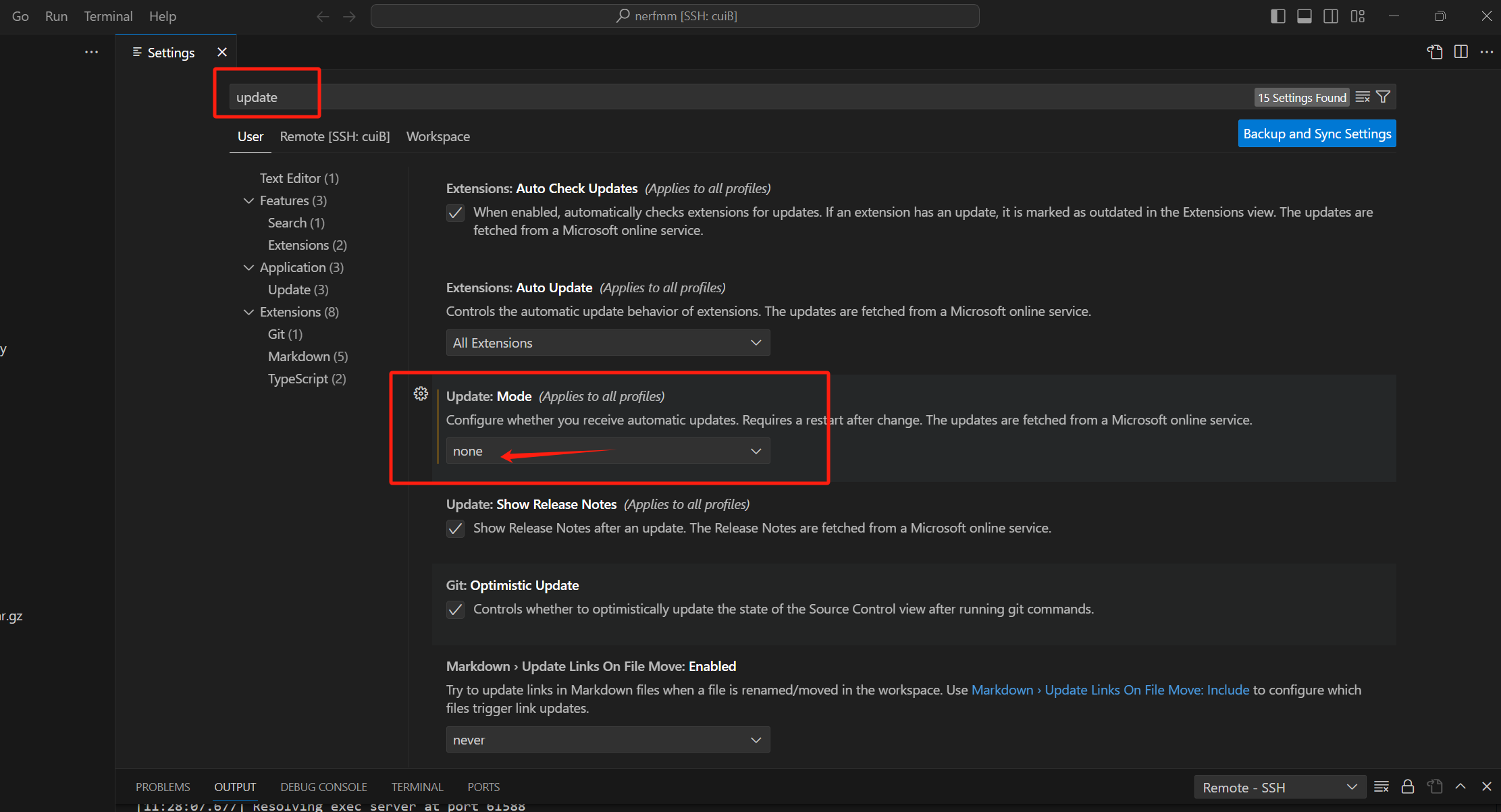The image size is (1501, 812).
Task: Uncheck Extensions Auto Check Updates
Action: click(x=456, y=213)
